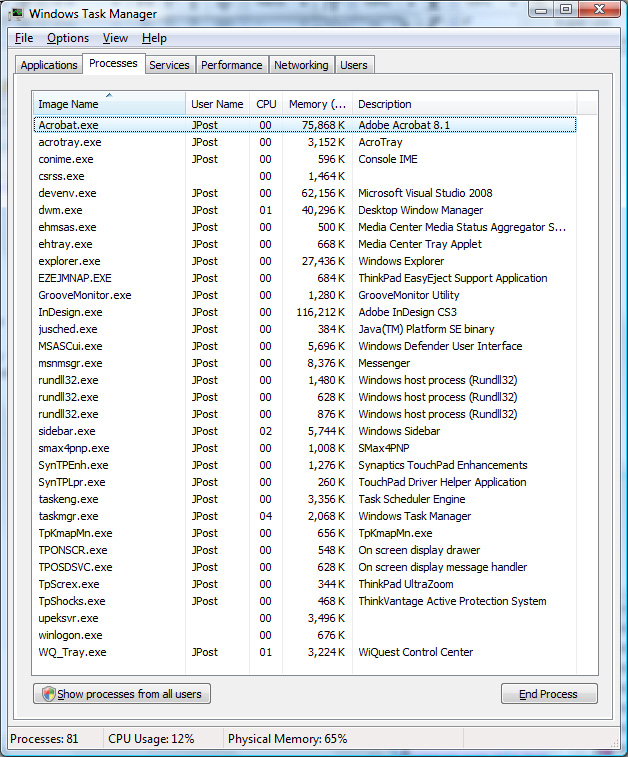Screen dimensions: 628x757
Task: Select the acrotray.exe process
Action: 305,142
